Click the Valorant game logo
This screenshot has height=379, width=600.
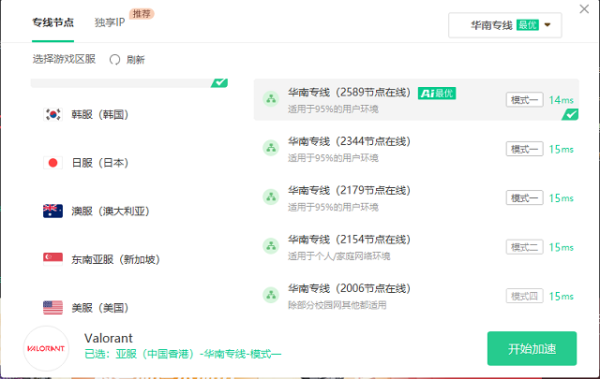[x=46, y=348]
